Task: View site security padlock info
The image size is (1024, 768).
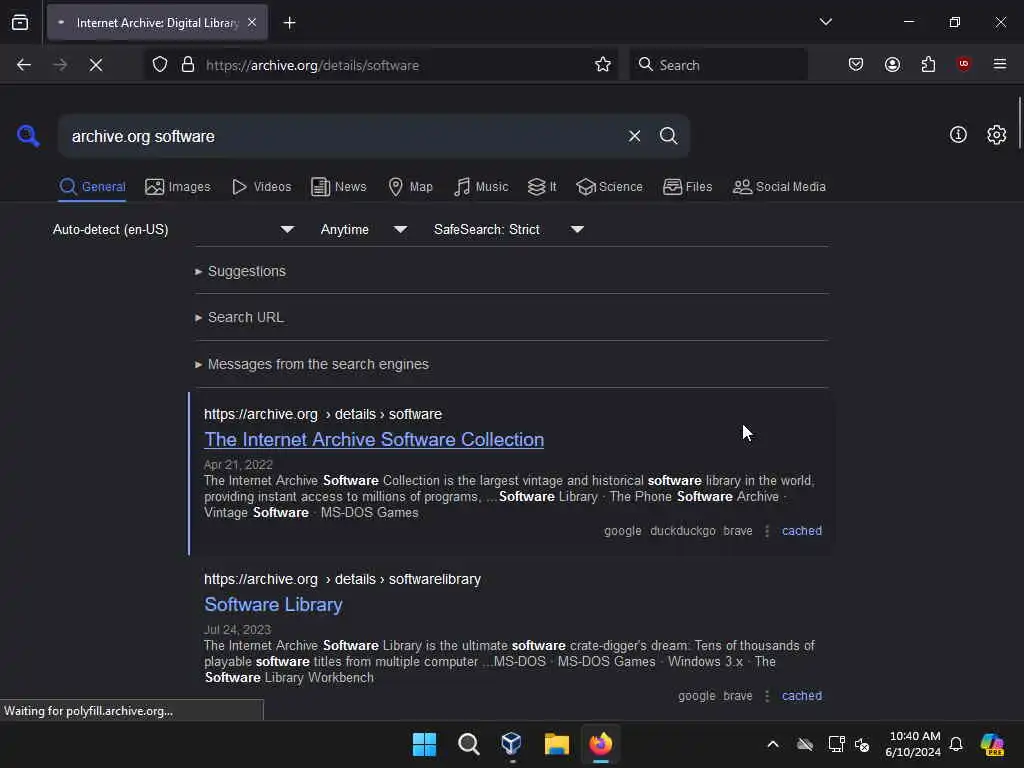Action: coord(188,65)
